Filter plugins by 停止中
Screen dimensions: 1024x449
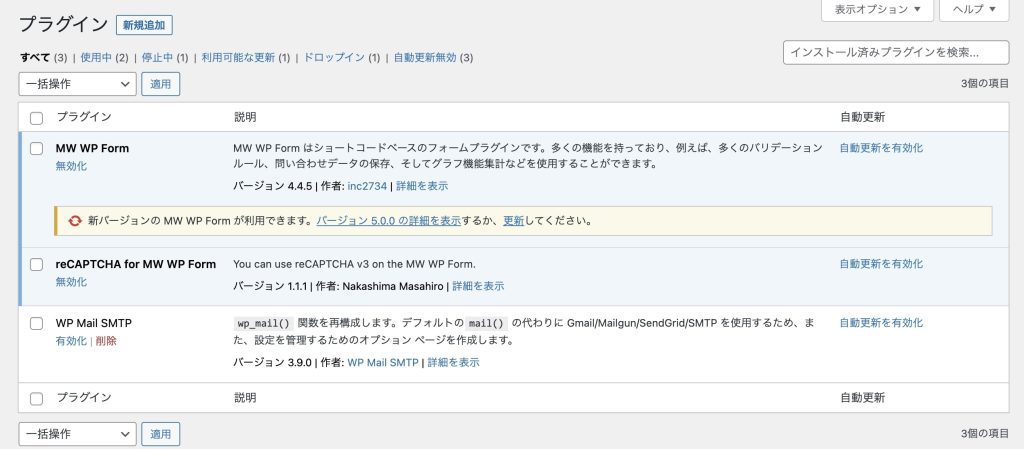pos(157,57)
